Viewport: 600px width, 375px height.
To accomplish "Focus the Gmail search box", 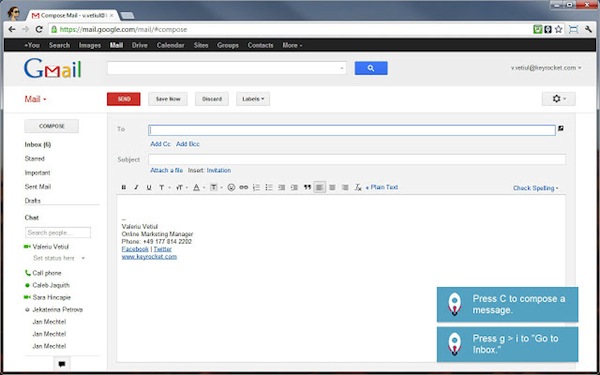I will click(x=227, y=68).
